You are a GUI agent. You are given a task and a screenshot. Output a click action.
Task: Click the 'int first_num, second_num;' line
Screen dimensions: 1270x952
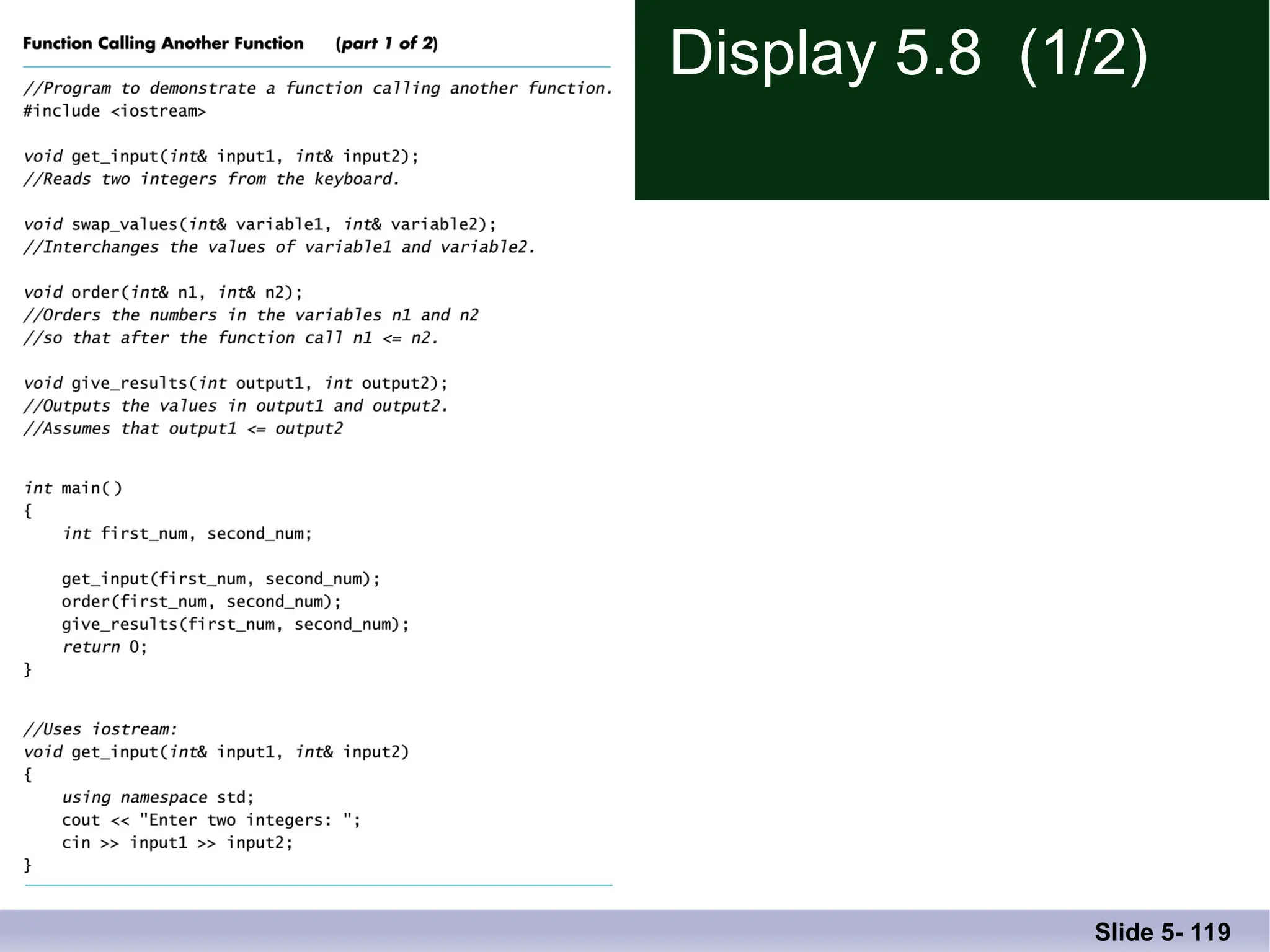coord(187,534)
